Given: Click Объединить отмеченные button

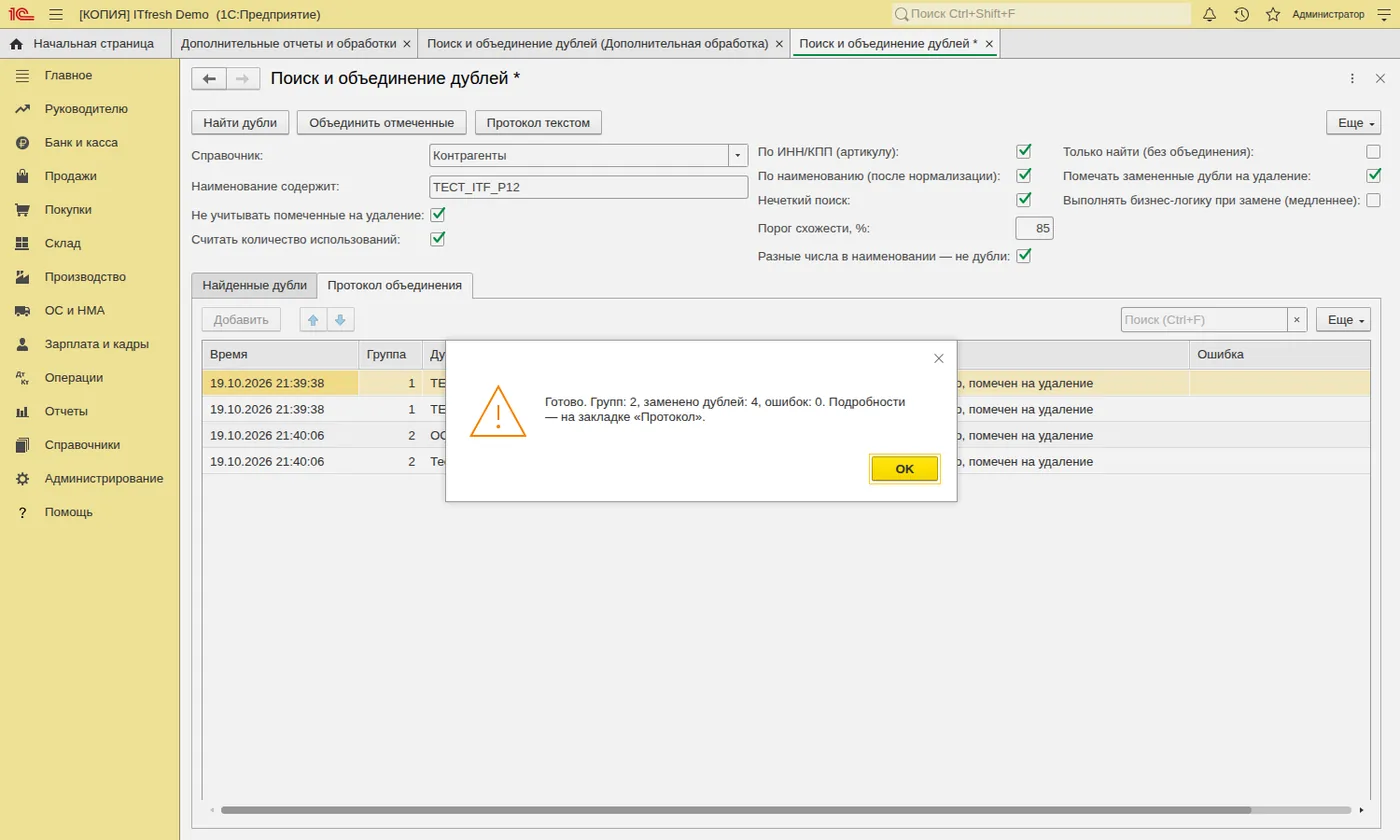Looking at the screenshot, I should (382, 123).
